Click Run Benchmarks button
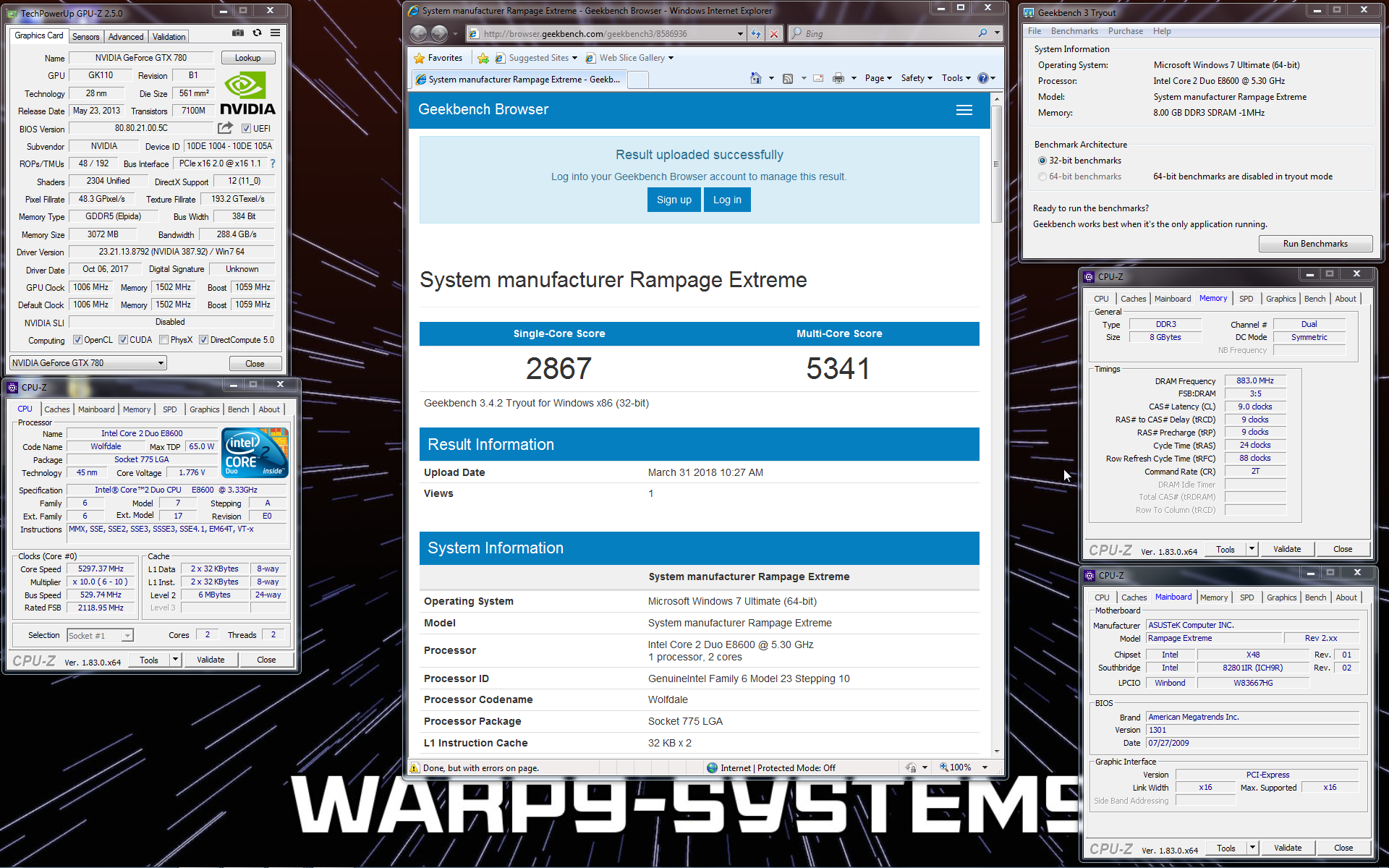 pos(1315,244)
